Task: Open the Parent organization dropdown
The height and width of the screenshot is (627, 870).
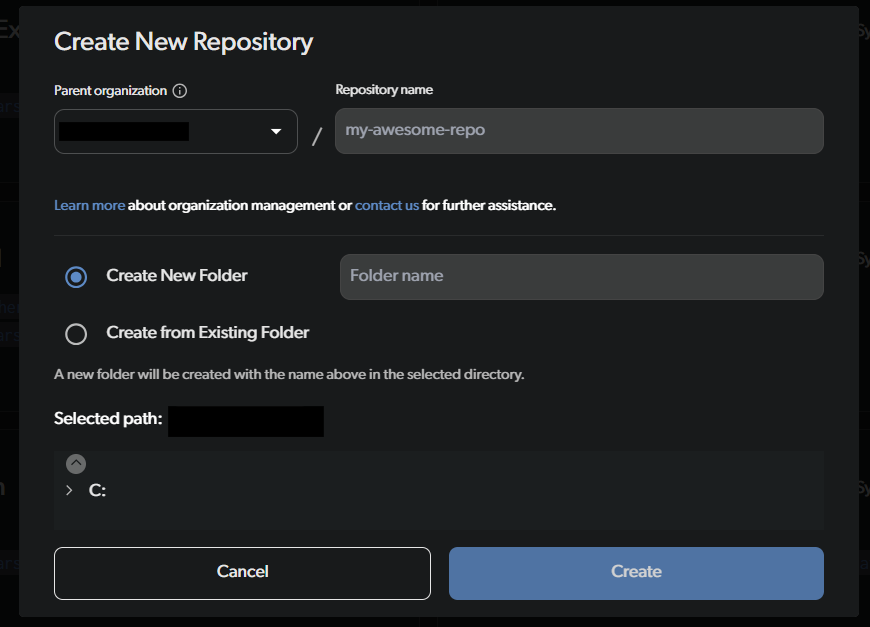Action: [x=175, y=131]
